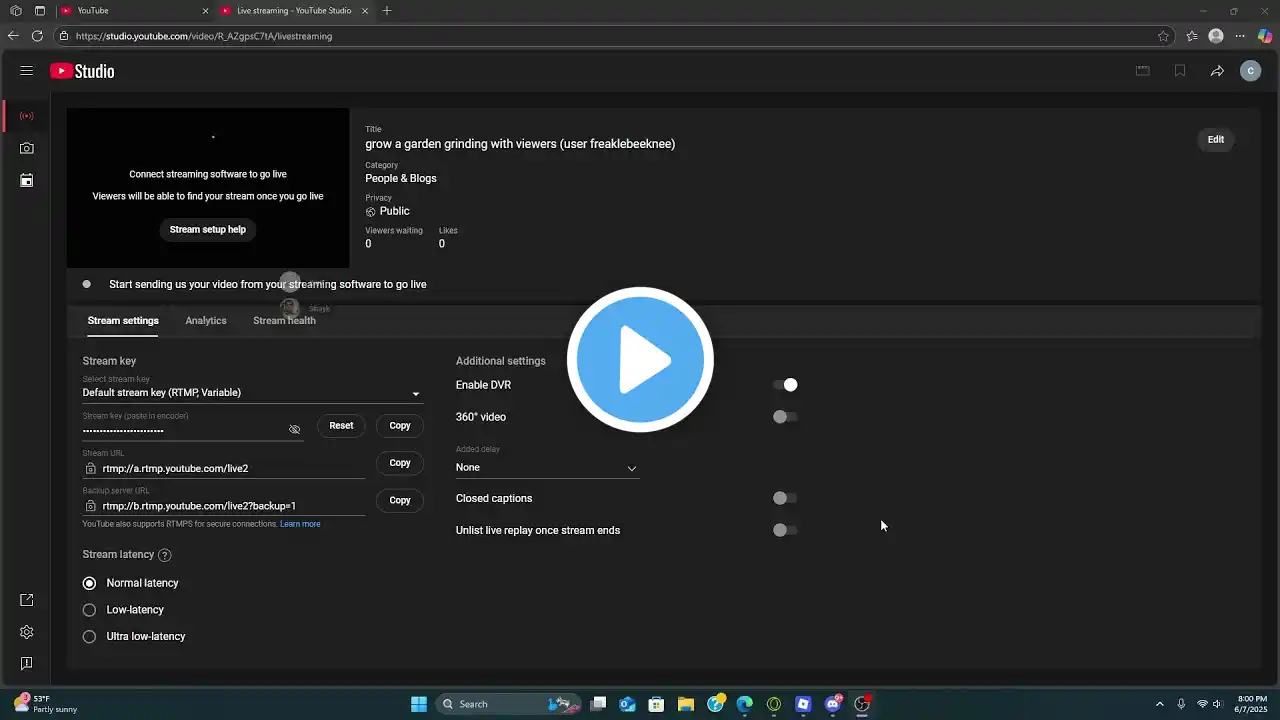The width and height of the screenshot is (1280, 720).
Task: Click the browser back arrow
Action: (13, 36)
